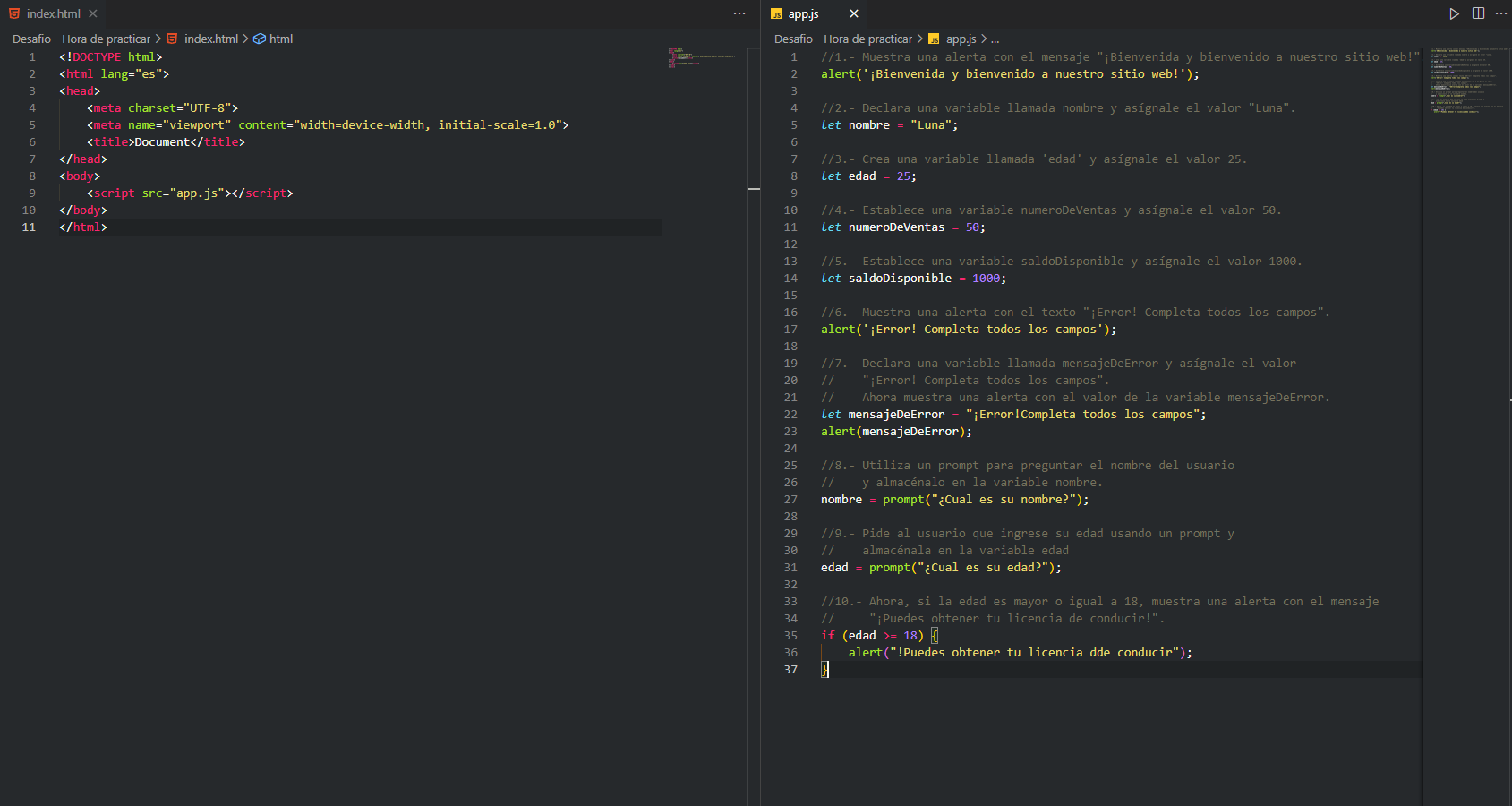The width and height of the screenshot is (1512, 806).
Task: Click the meta viewport line
Action: (x=328, y=124)
